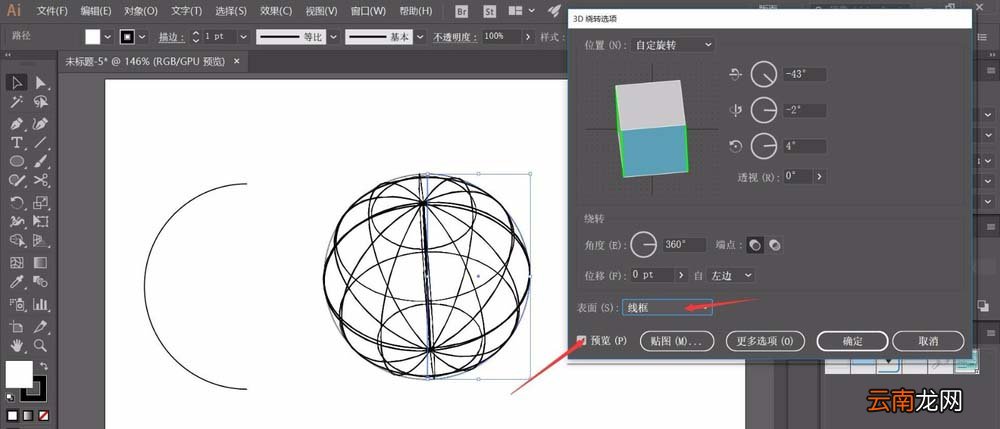Select the Pen tool
1000x429 pixels.
pos(17,123)
